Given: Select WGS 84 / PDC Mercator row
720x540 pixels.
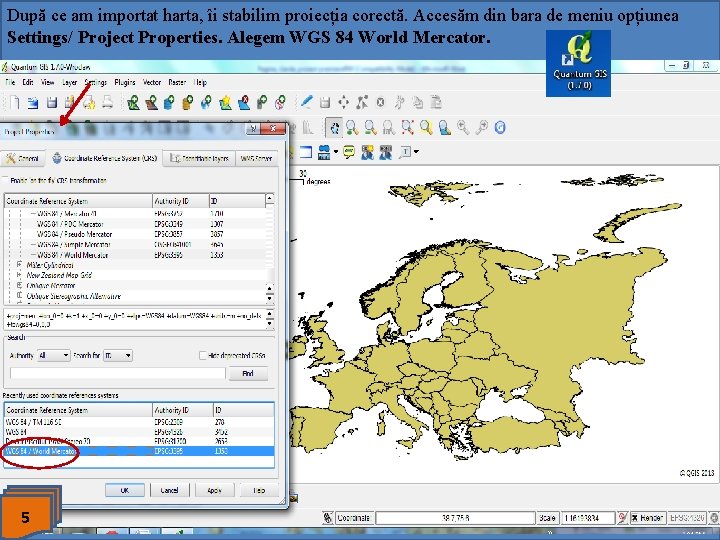Looking at the screenshot, I should (x=136, y=224).
